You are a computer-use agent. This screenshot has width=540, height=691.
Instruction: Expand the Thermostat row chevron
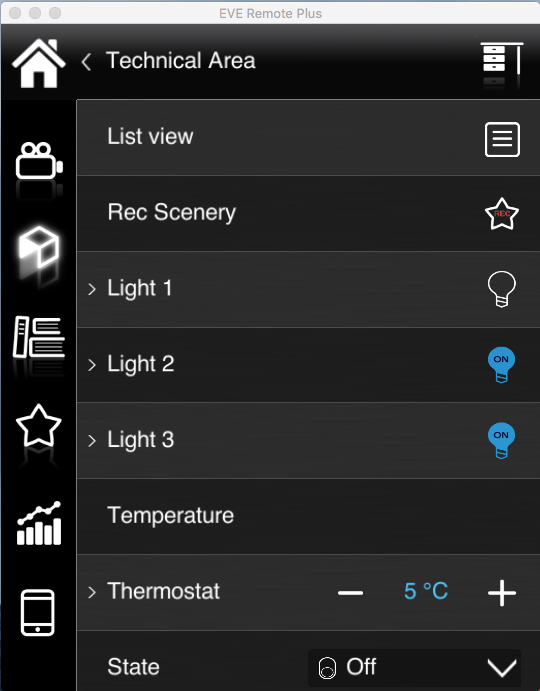click(92, 592)
